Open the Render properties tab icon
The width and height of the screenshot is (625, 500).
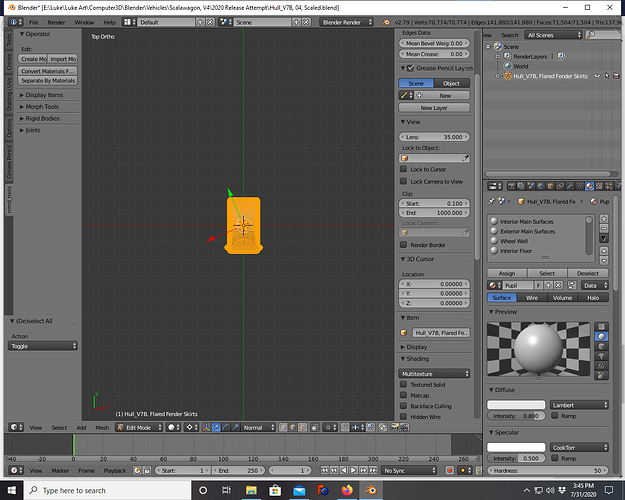pos(511,186)
